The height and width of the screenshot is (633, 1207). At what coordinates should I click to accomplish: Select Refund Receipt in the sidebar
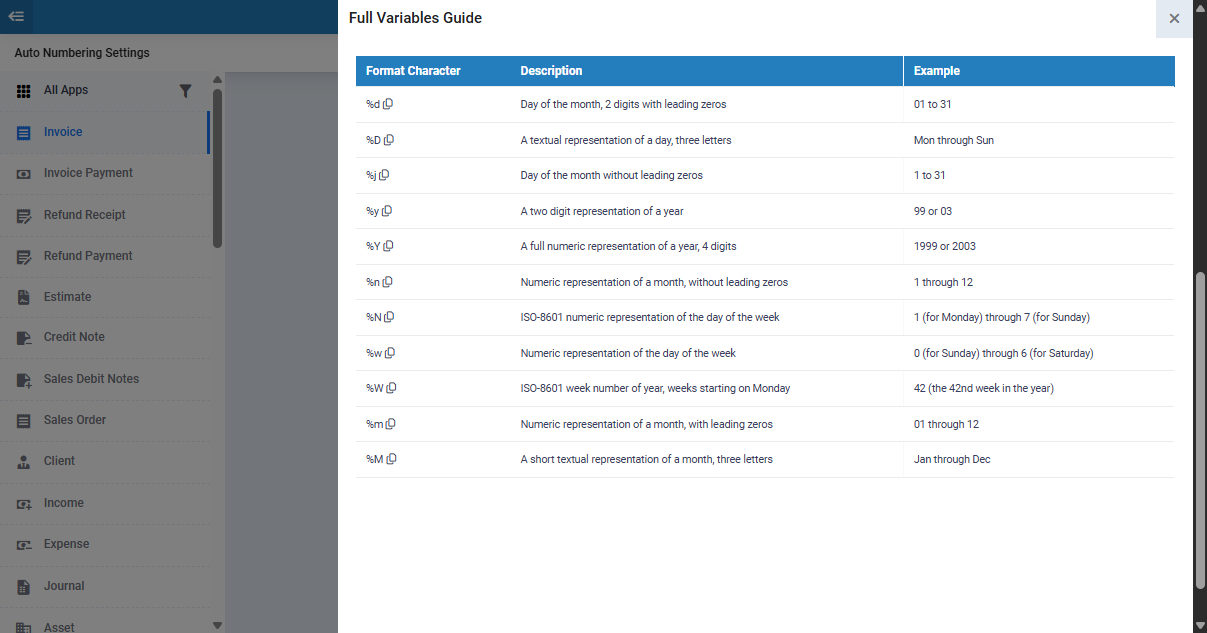click(84, 215)
